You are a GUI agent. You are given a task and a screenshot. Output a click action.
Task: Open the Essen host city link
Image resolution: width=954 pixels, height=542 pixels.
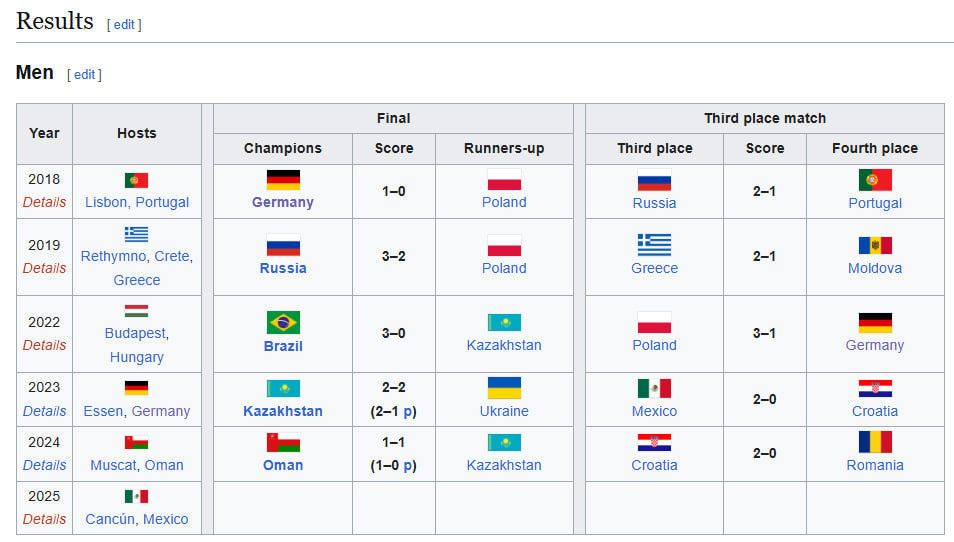pos(103,411)
